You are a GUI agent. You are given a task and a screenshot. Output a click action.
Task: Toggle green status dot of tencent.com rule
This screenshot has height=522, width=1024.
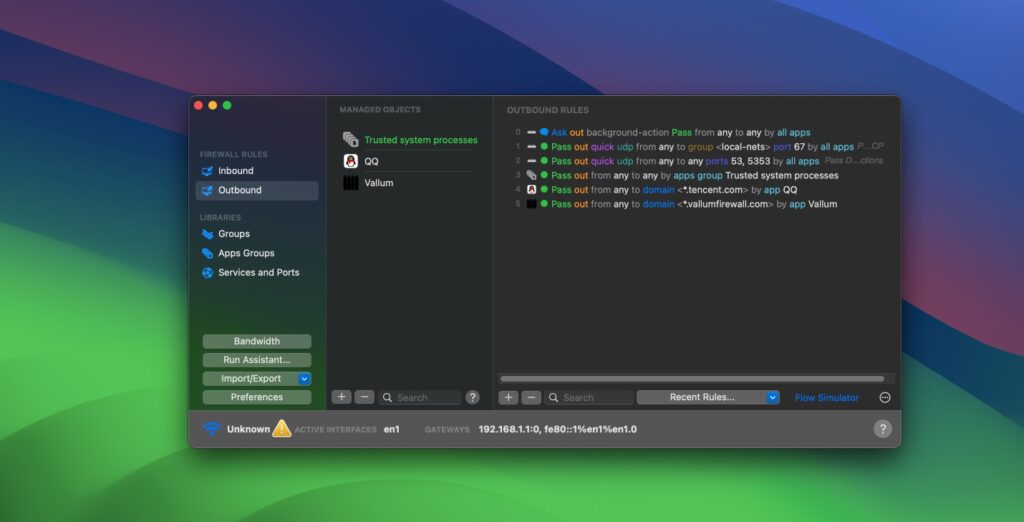click(544, 189)
